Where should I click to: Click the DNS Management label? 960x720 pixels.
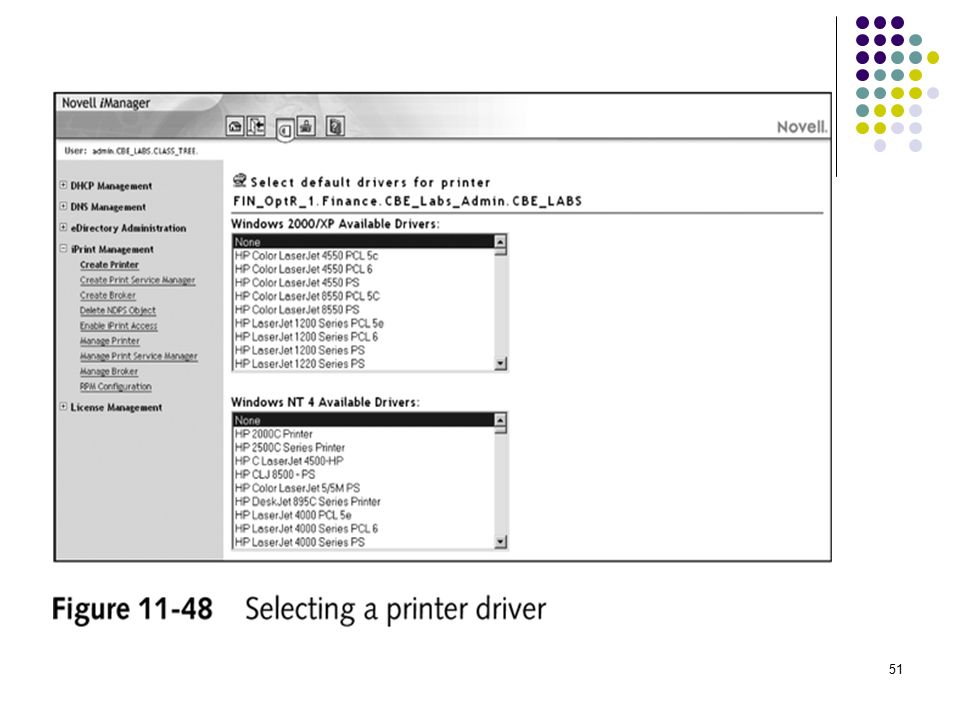point(108,207)
